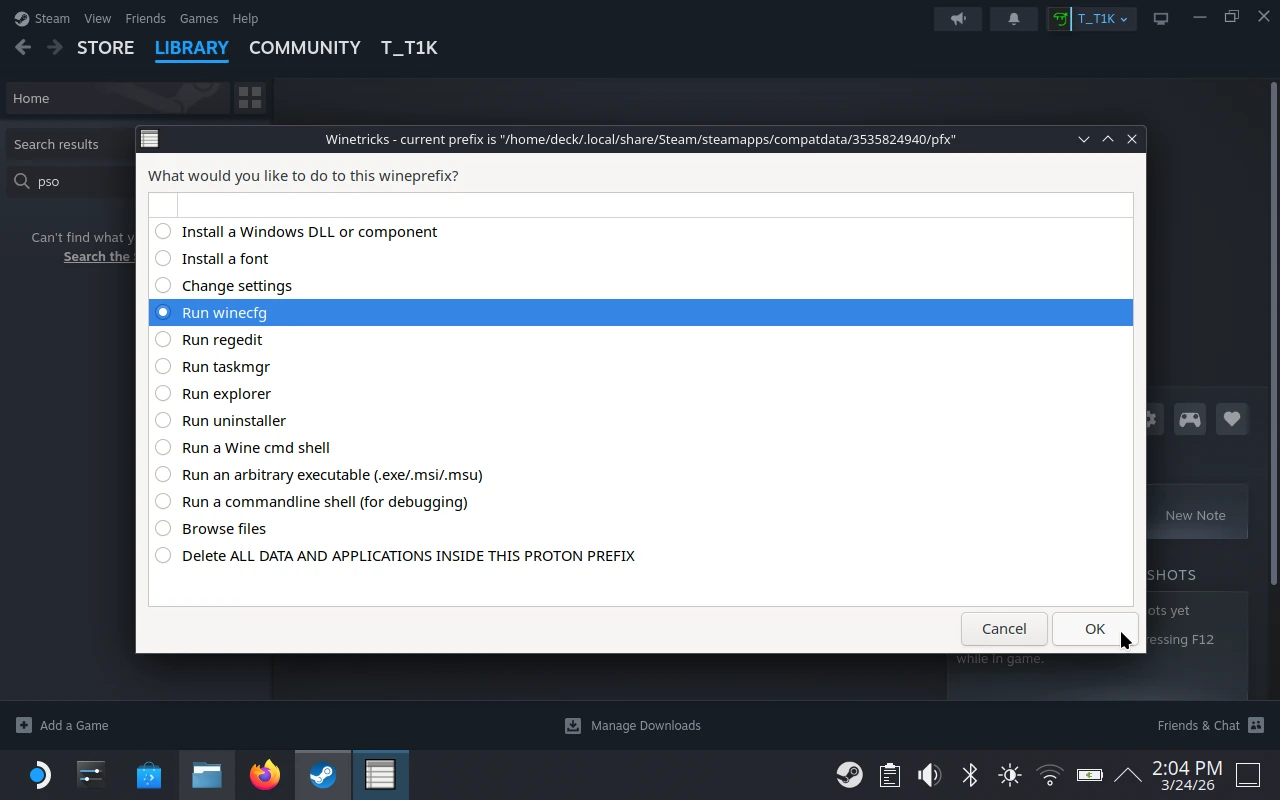Switch to the COMMUNITY tab
1280x800 pixels.
pos(304,47)
